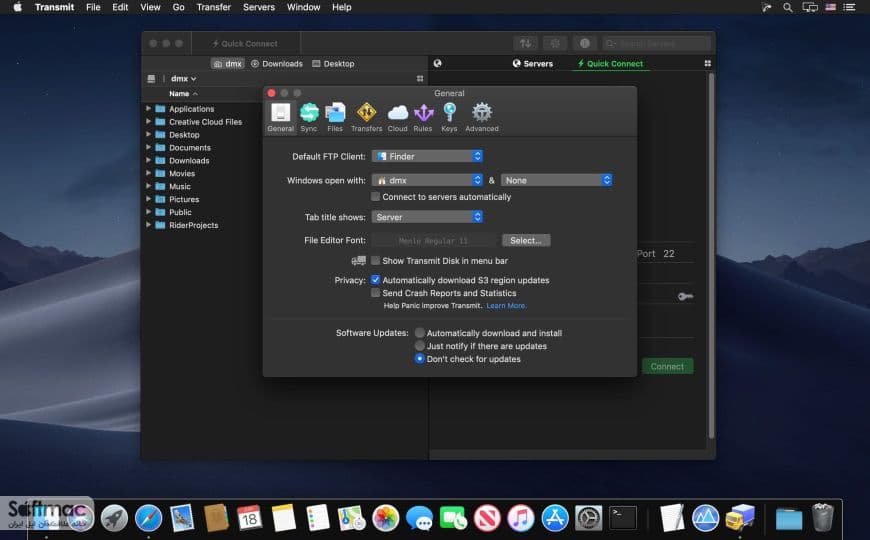This screenshot has width=870, height=540.
Task: Select Automatically download and install updates
Action: point(419,332)
